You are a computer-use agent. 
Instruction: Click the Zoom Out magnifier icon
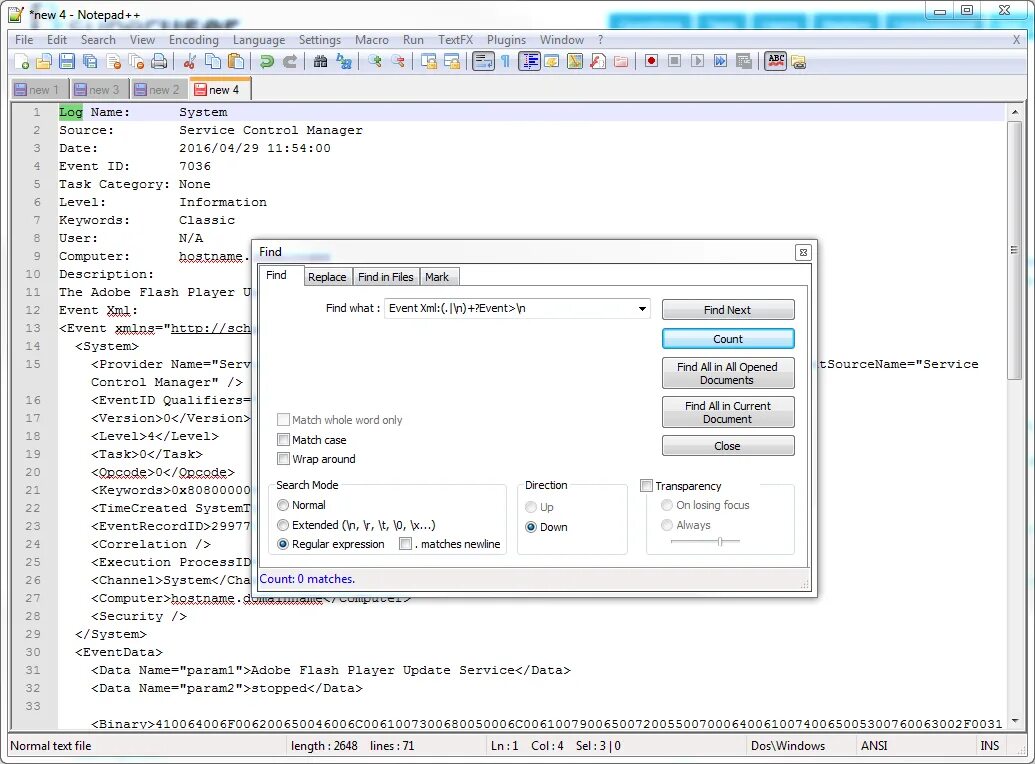coord(398,61)
